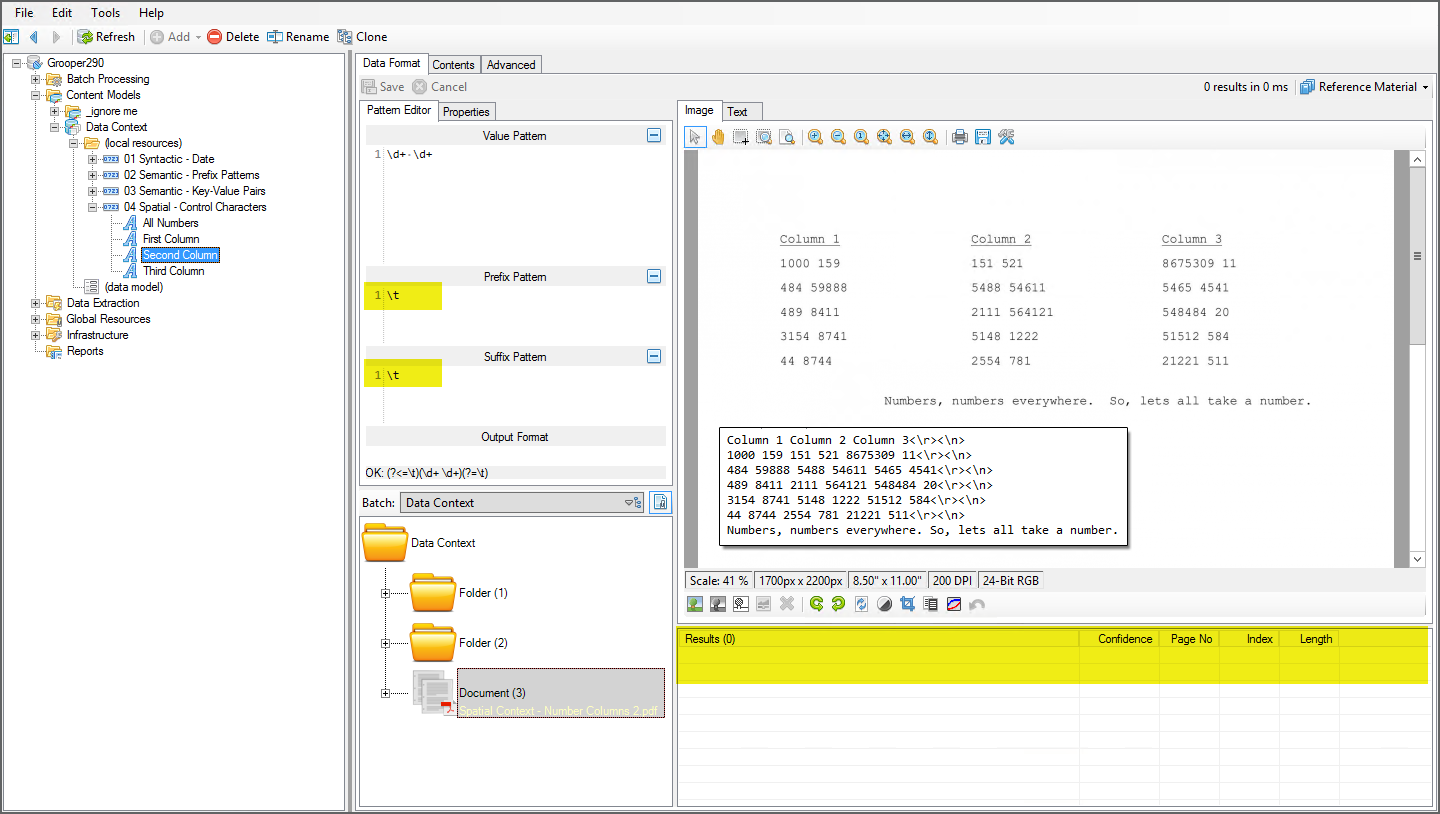
Task: Click the Clone button in toolbar
Action: pos(362,37)
